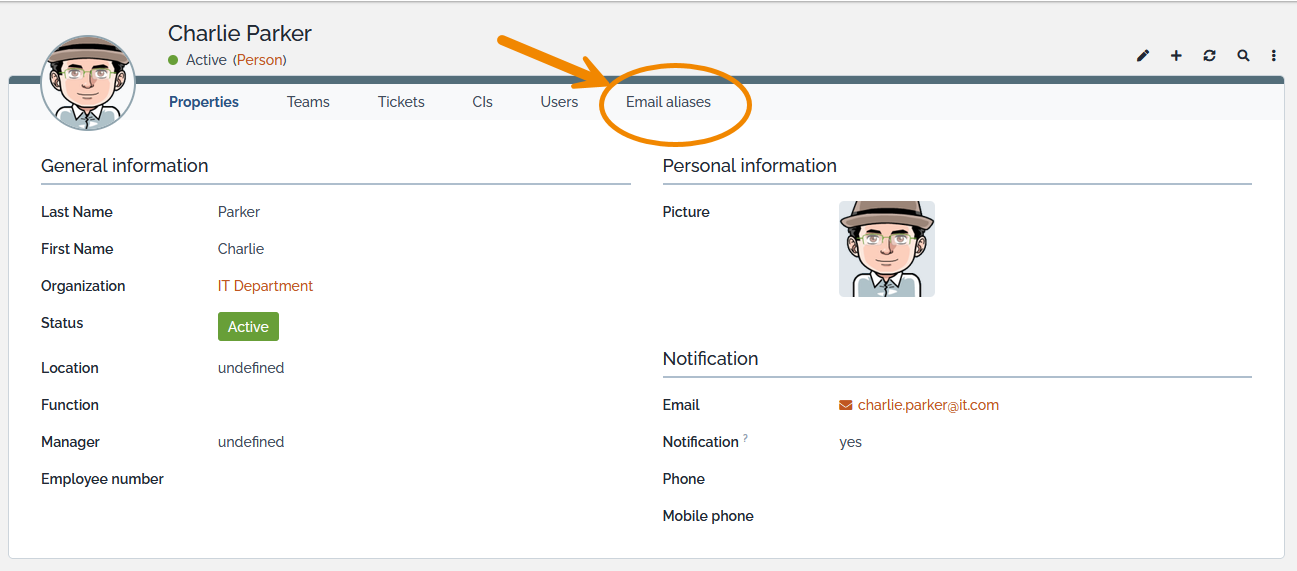Image resolution: width=1297 pixels, height=571 pixels.
Task: Click the magnifier search icon
Action: coord(1243,56)
